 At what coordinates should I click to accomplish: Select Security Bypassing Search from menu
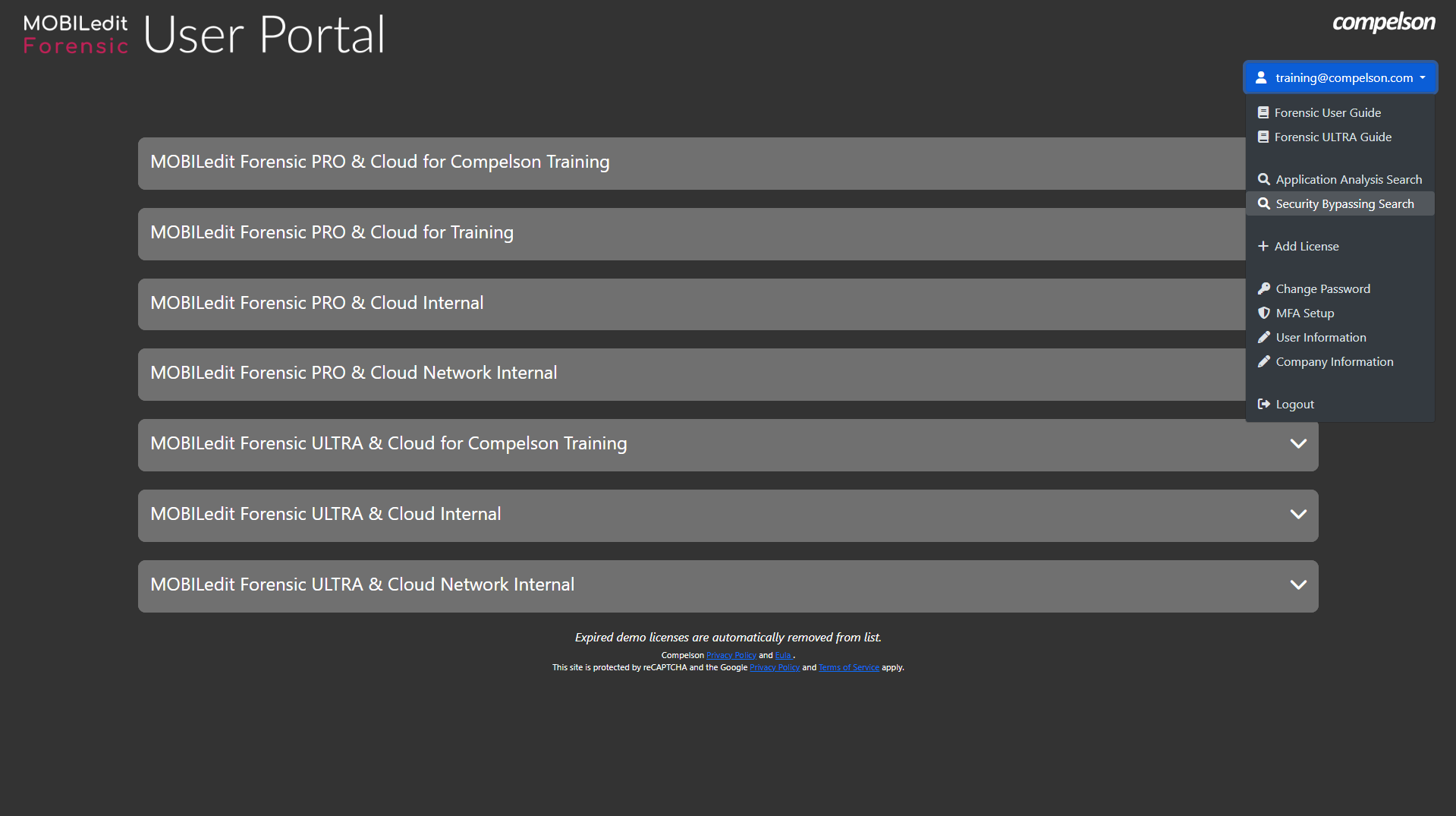(1344, 203)
